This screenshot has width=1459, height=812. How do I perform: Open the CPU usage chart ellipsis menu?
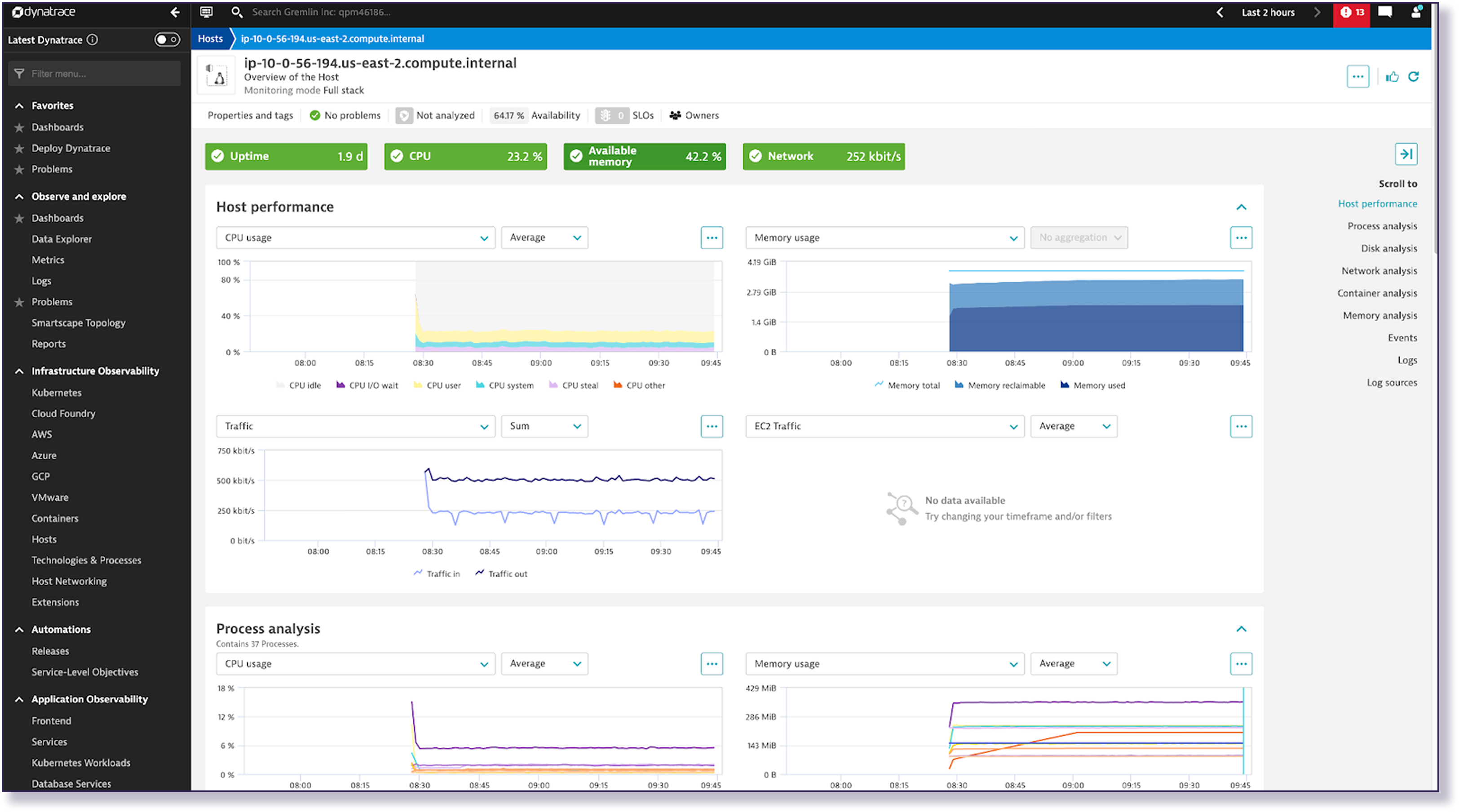(x=712, y=238)
